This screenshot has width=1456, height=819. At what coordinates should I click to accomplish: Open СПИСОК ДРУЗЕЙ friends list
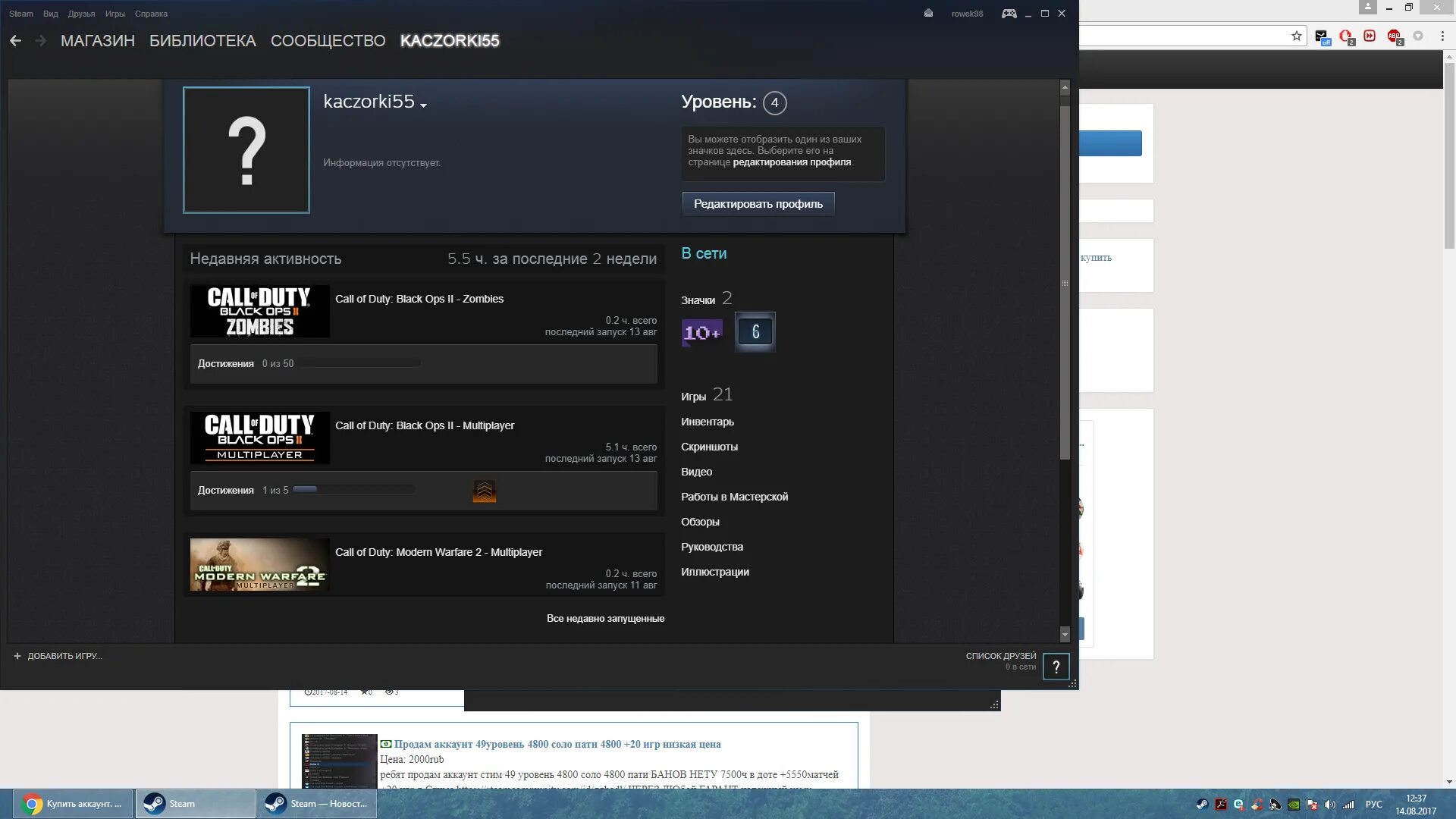pyautogui.click(x=1001, y=656)
